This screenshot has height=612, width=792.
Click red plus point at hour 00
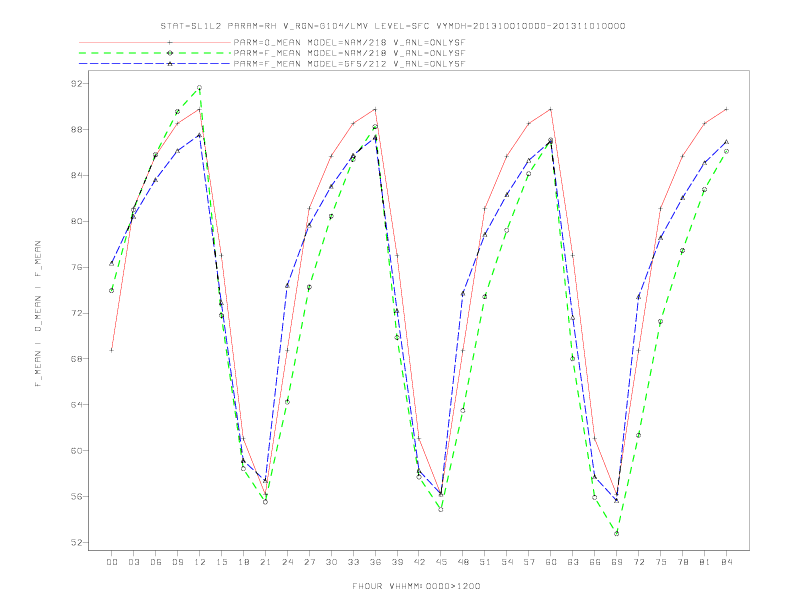tap(112, 350)
